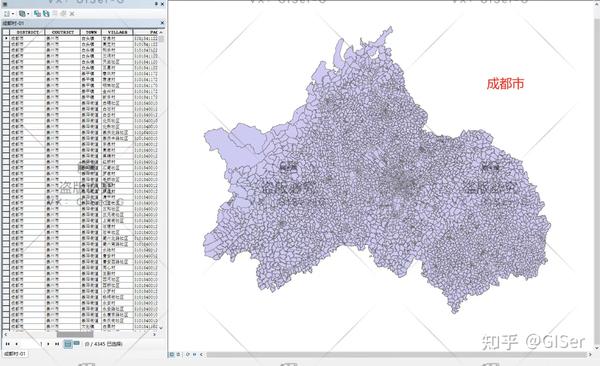This screenshot has height=366, width=600.
Task: Open the Related Tables icon
Action: (22, 14)
